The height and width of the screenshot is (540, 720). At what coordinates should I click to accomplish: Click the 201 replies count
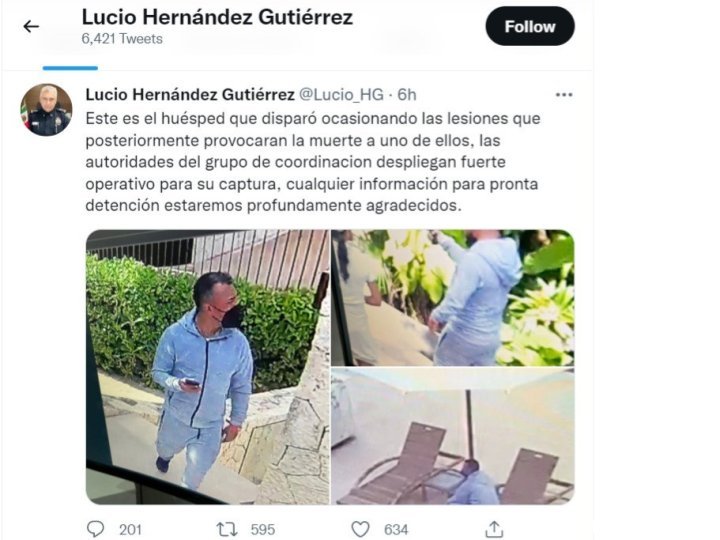pos(130,530)
